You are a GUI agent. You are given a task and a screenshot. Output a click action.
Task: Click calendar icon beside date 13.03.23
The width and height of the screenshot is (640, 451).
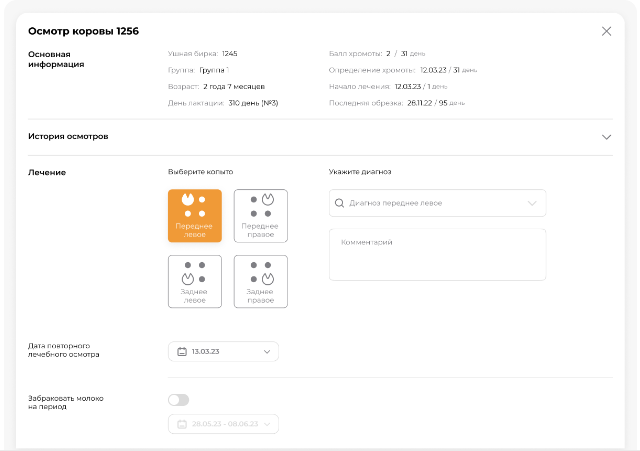pyautogui.click(x=182, y=352)
